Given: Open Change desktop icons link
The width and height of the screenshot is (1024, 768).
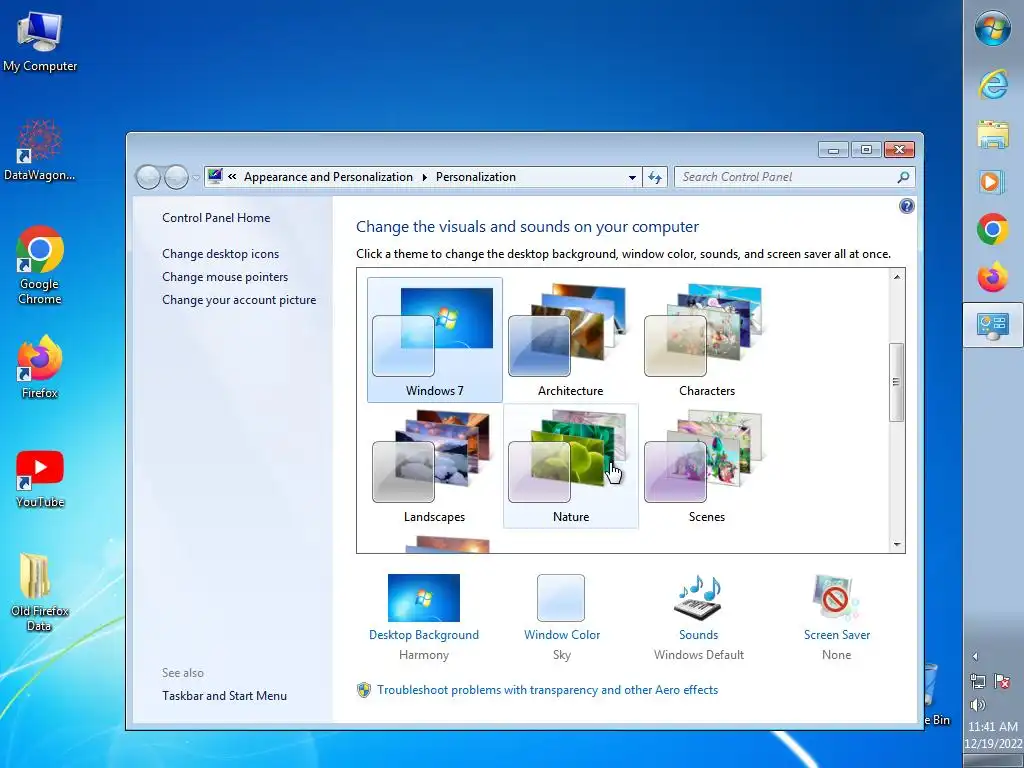Looking at the screenshot, I should [x=220, y=254].
